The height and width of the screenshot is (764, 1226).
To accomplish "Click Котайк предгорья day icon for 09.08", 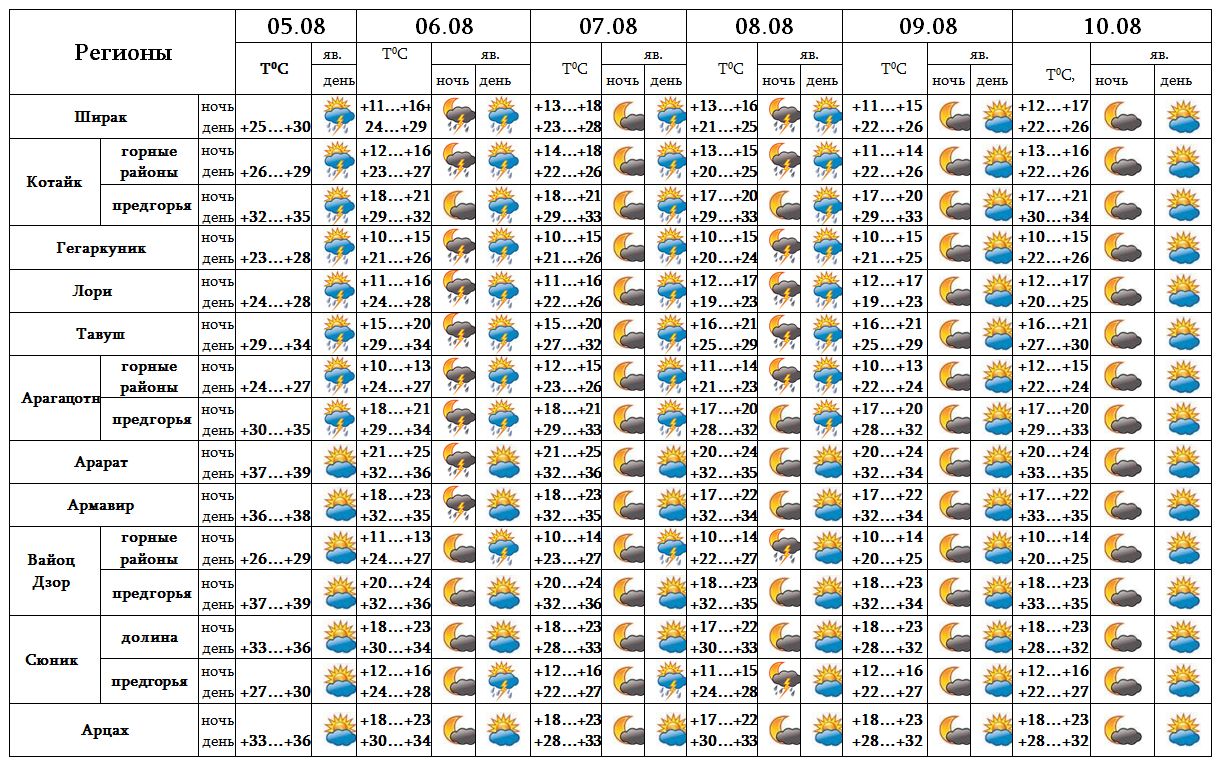I will tap(995, 206).
